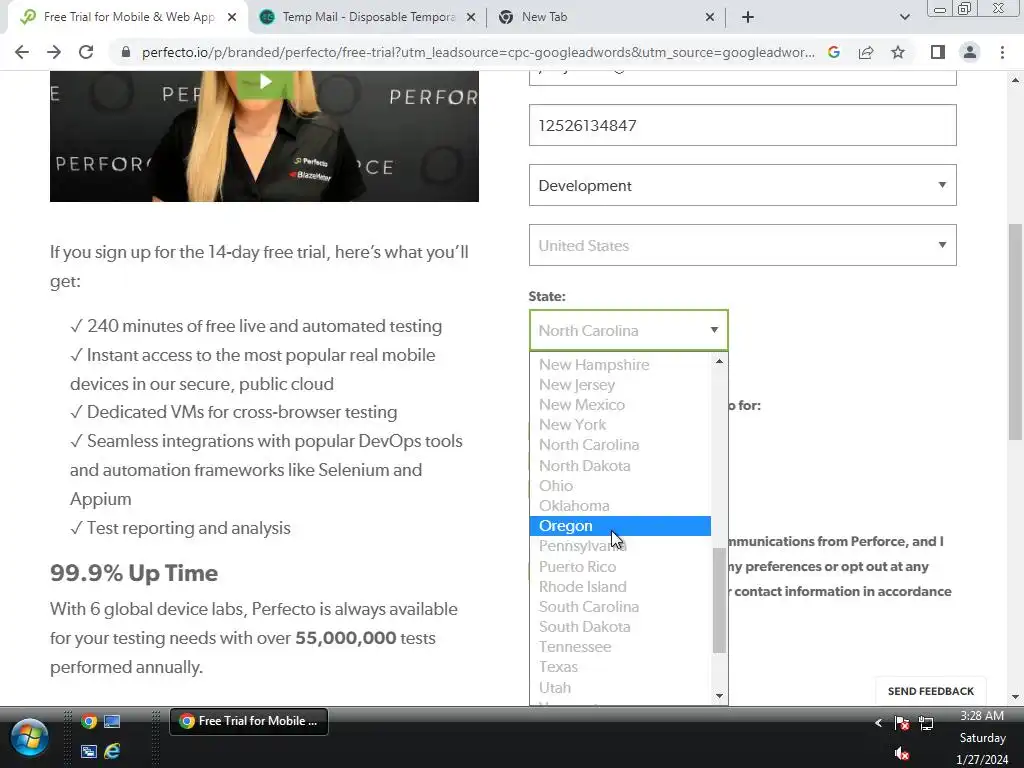Open the Google icon in the address bar

click(833, 52)
